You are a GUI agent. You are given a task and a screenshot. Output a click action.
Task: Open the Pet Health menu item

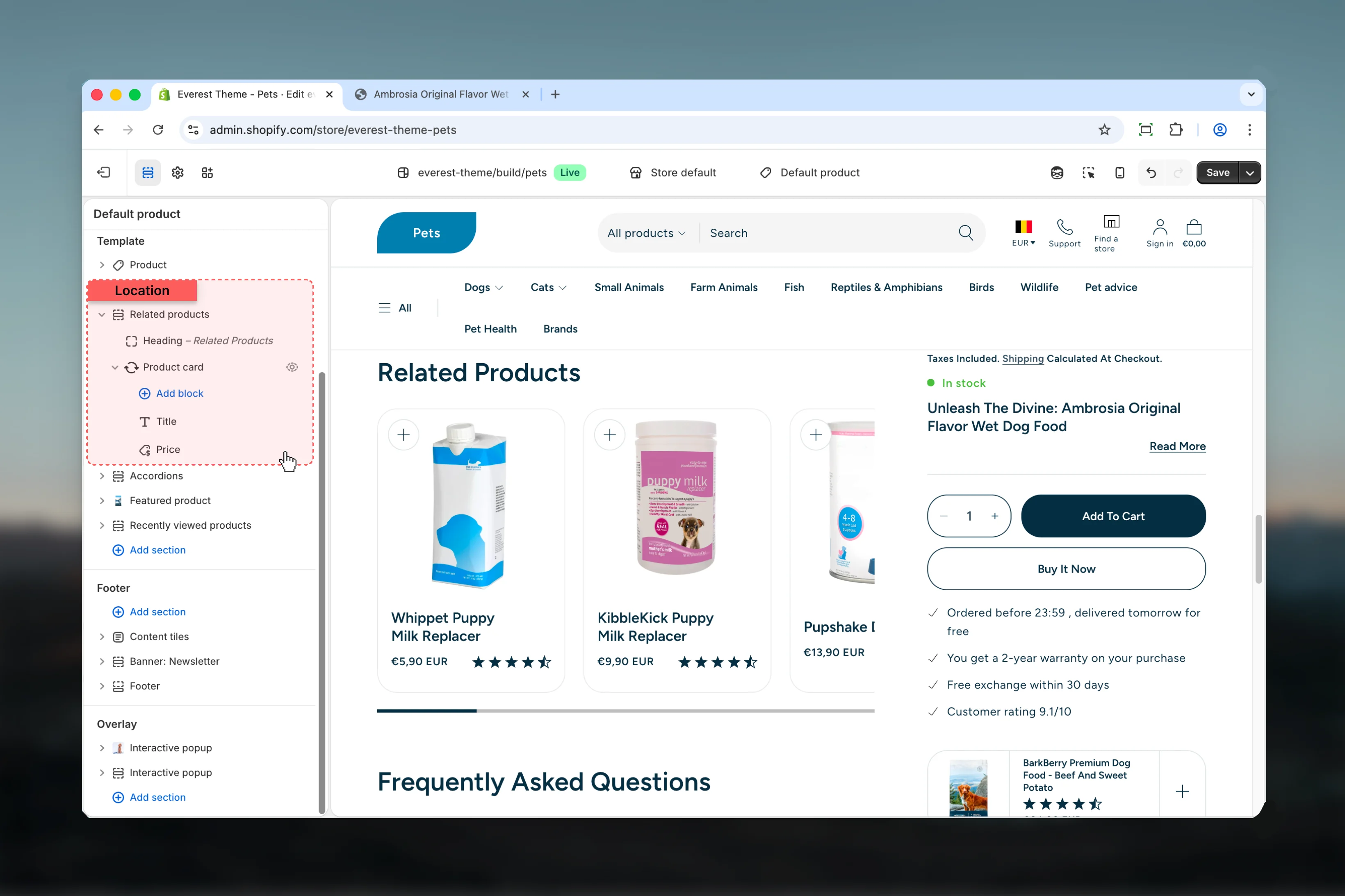490,329
